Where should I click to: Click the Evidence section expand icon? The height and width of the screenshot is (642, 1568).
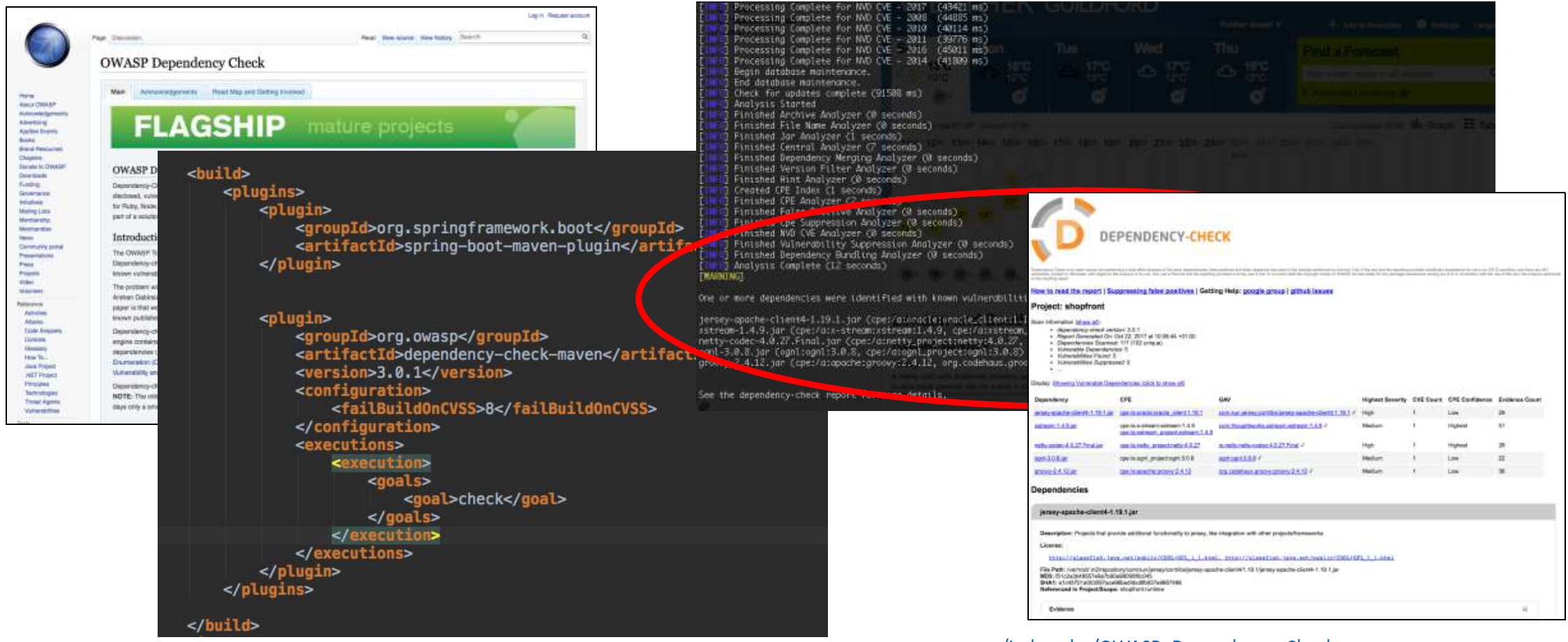point(1525,609)
